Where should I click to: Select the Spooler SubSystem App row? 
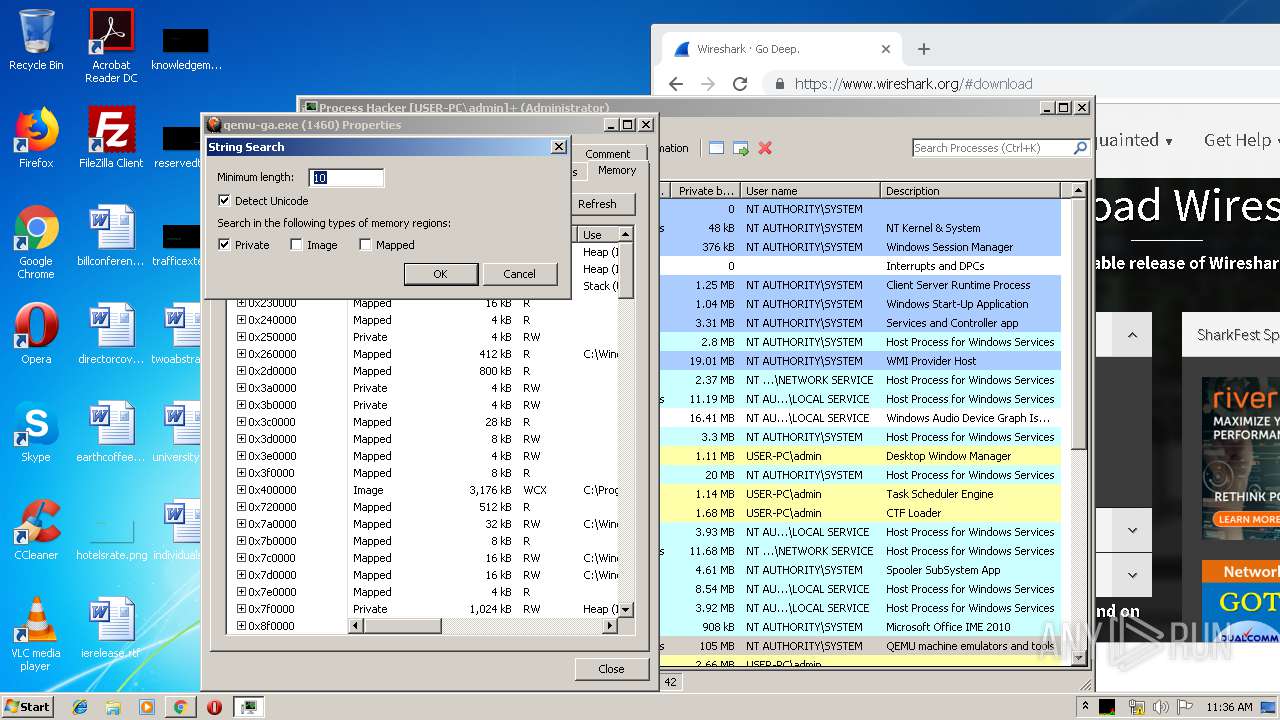click(x=860, y=570)
